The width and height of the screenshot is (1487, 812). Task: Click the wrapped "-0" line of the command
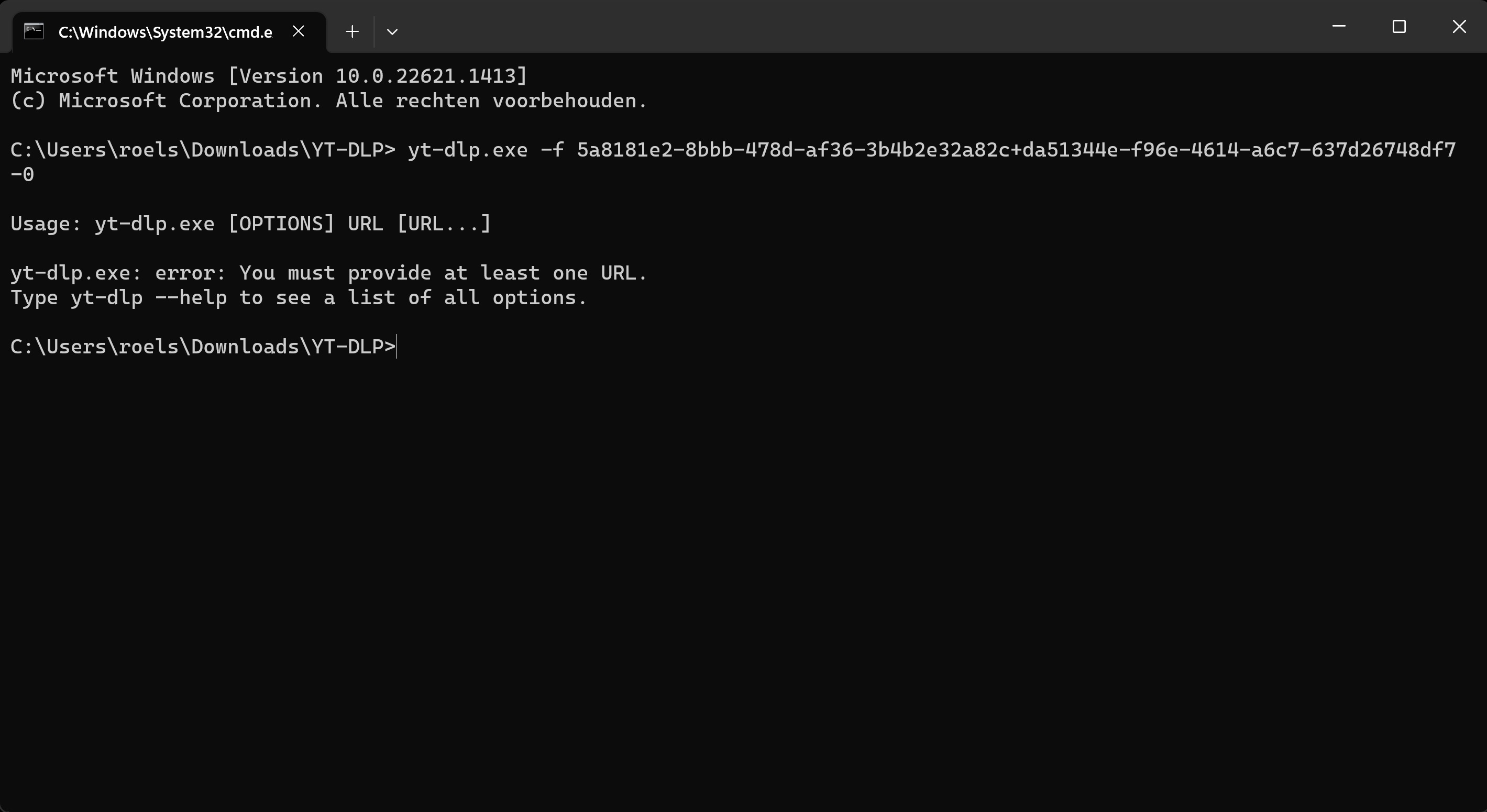tap(23, 174)
